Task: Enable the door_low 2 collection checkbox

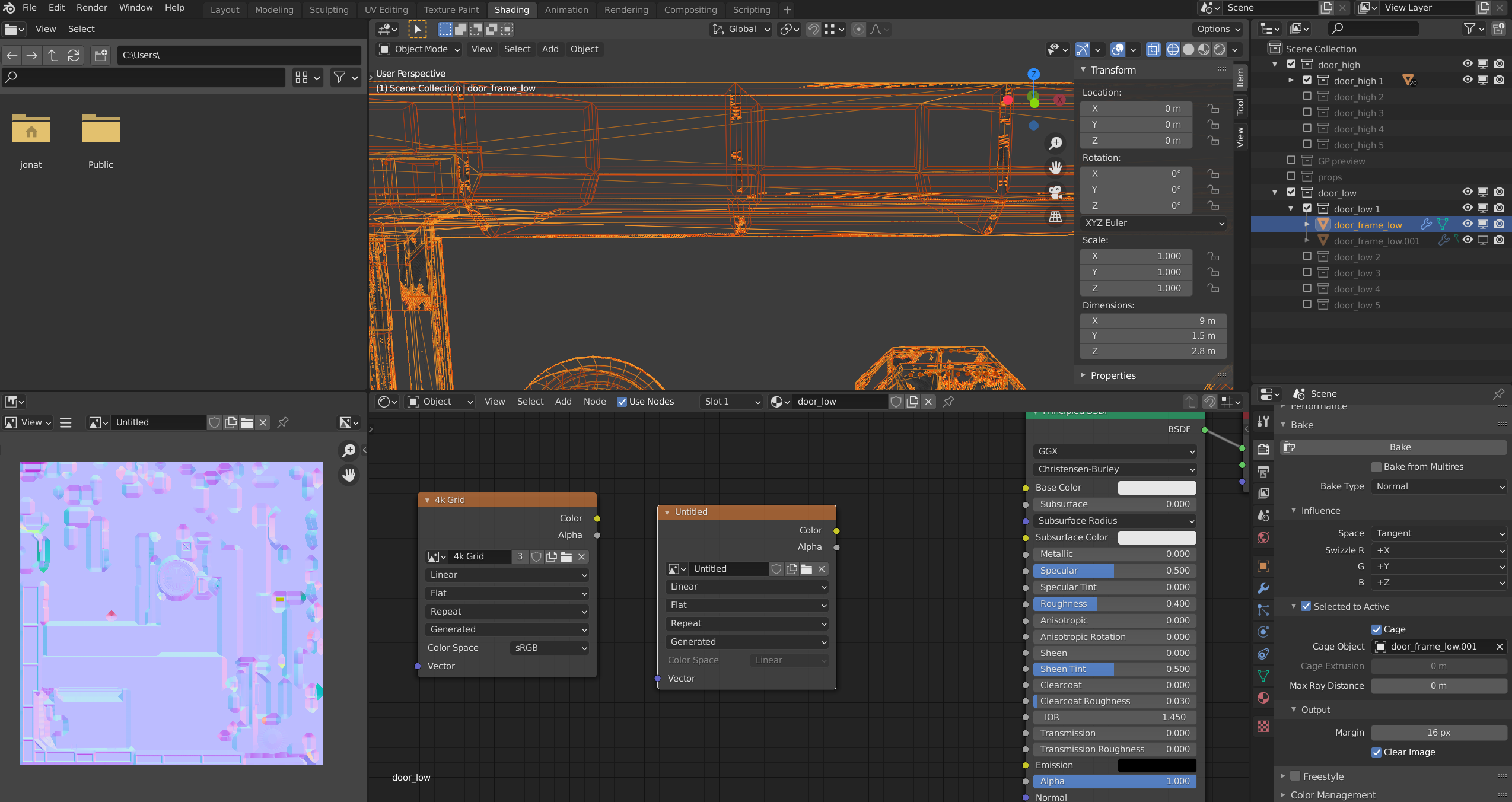Action: [1307, 256]
